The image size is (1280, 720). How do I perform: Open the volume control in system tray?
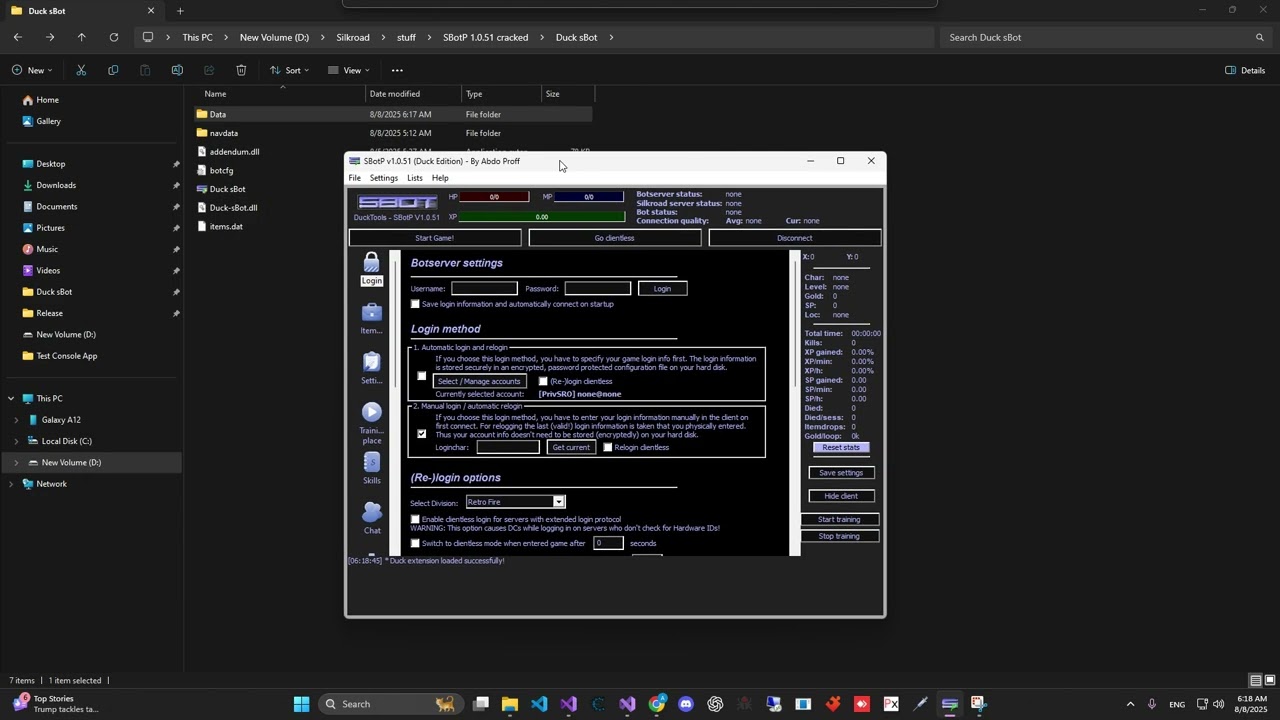(1218, 704)
